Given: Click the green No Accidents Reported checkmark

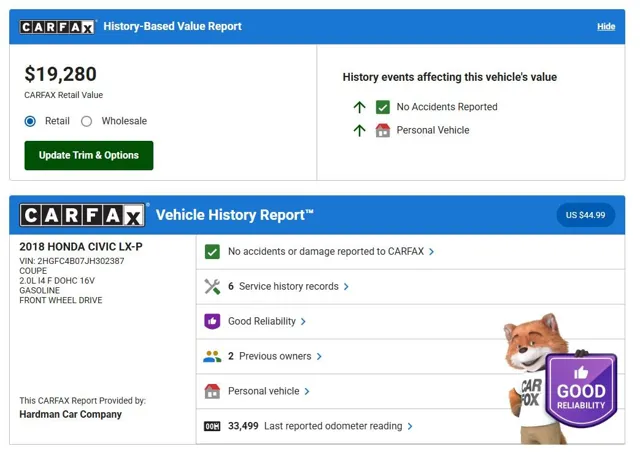Looking at the screenshot, I should 382,107.
